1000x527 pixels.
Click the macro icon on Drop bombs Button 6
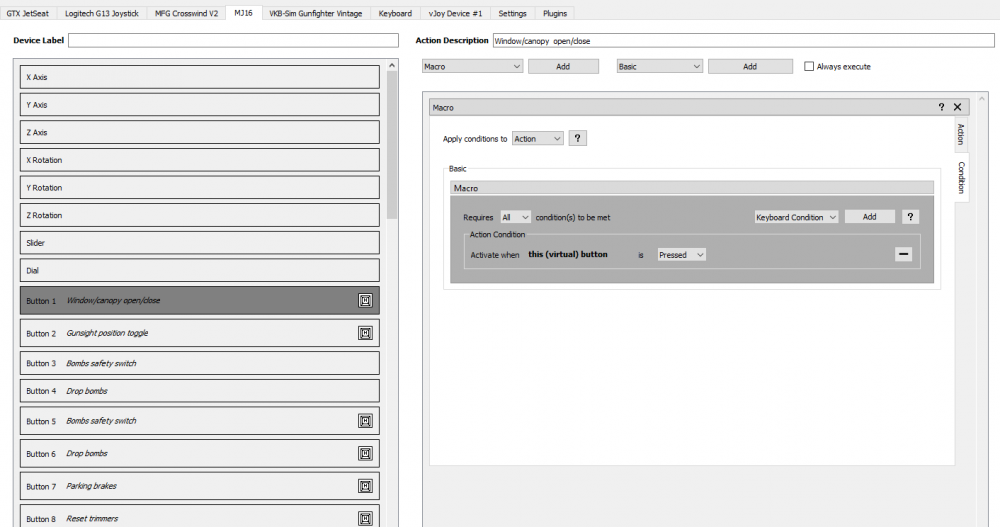tap(365, 453)
